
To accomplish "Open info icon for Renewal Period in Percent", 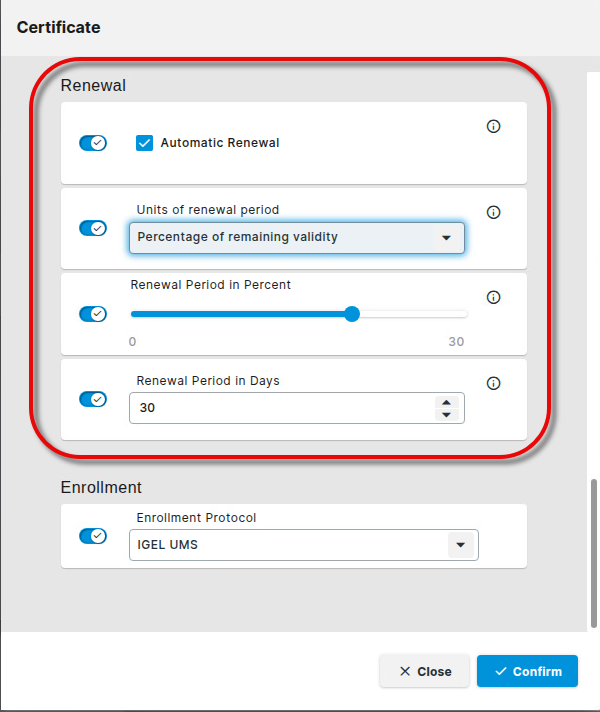I will pyautogui.click(x=493, y=297).
